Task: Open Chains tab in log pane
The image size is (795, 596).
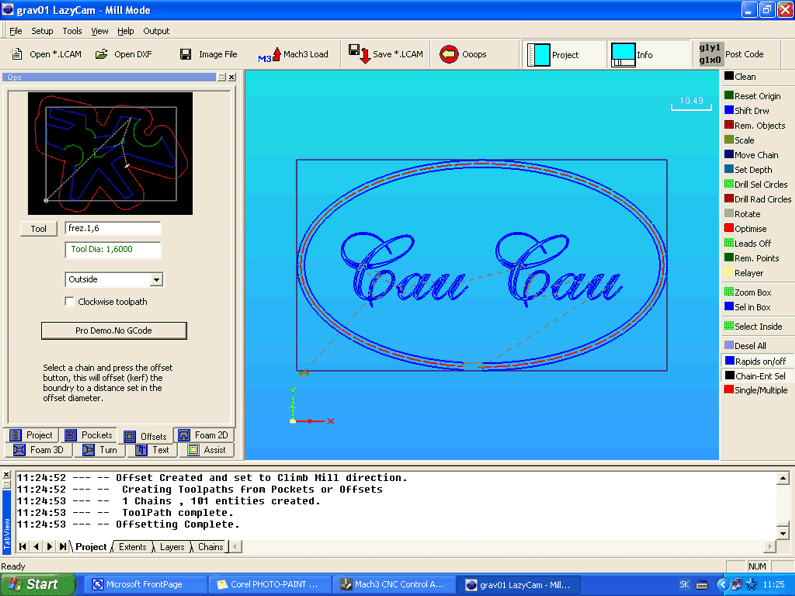Action: point(210,547)
